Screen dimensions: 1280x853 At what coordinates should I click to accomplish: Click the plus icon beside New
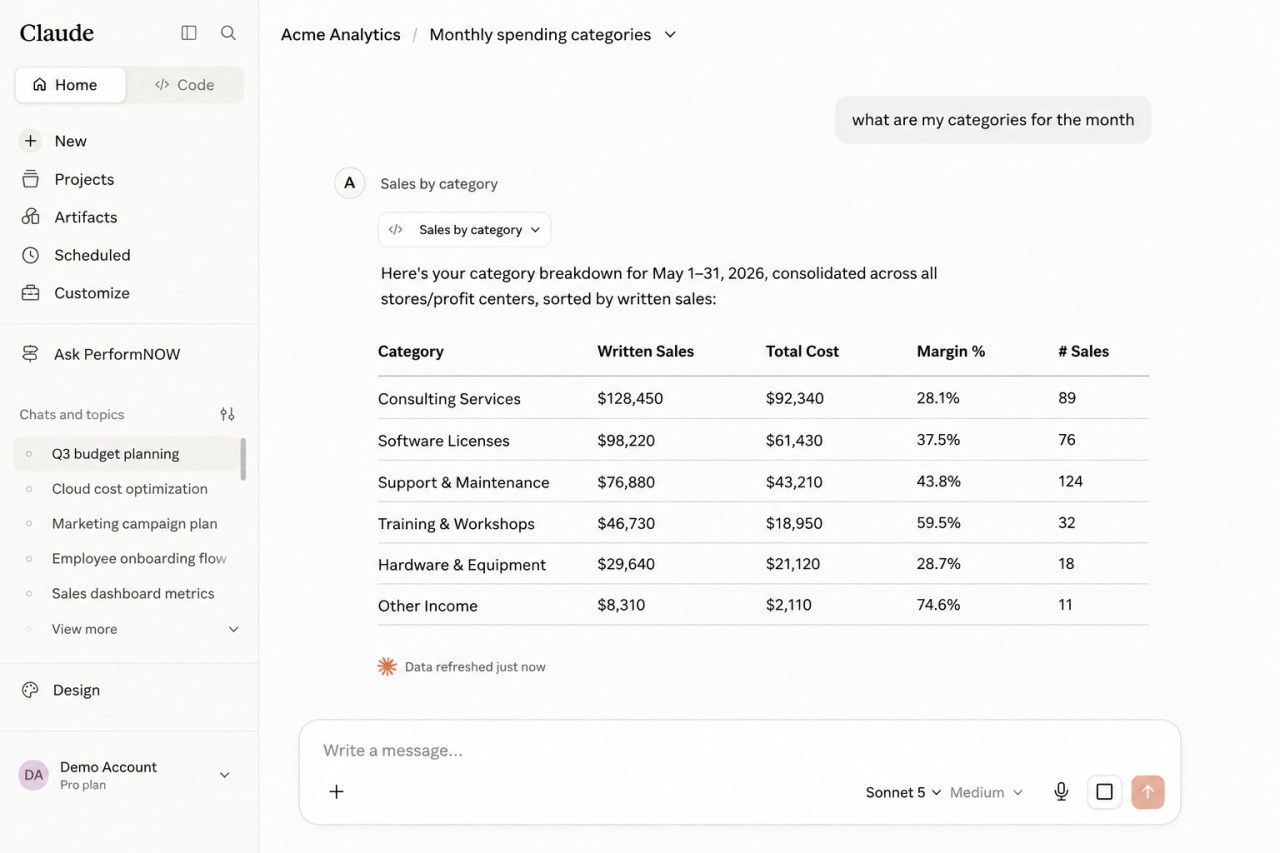click(x=31, y=141)
